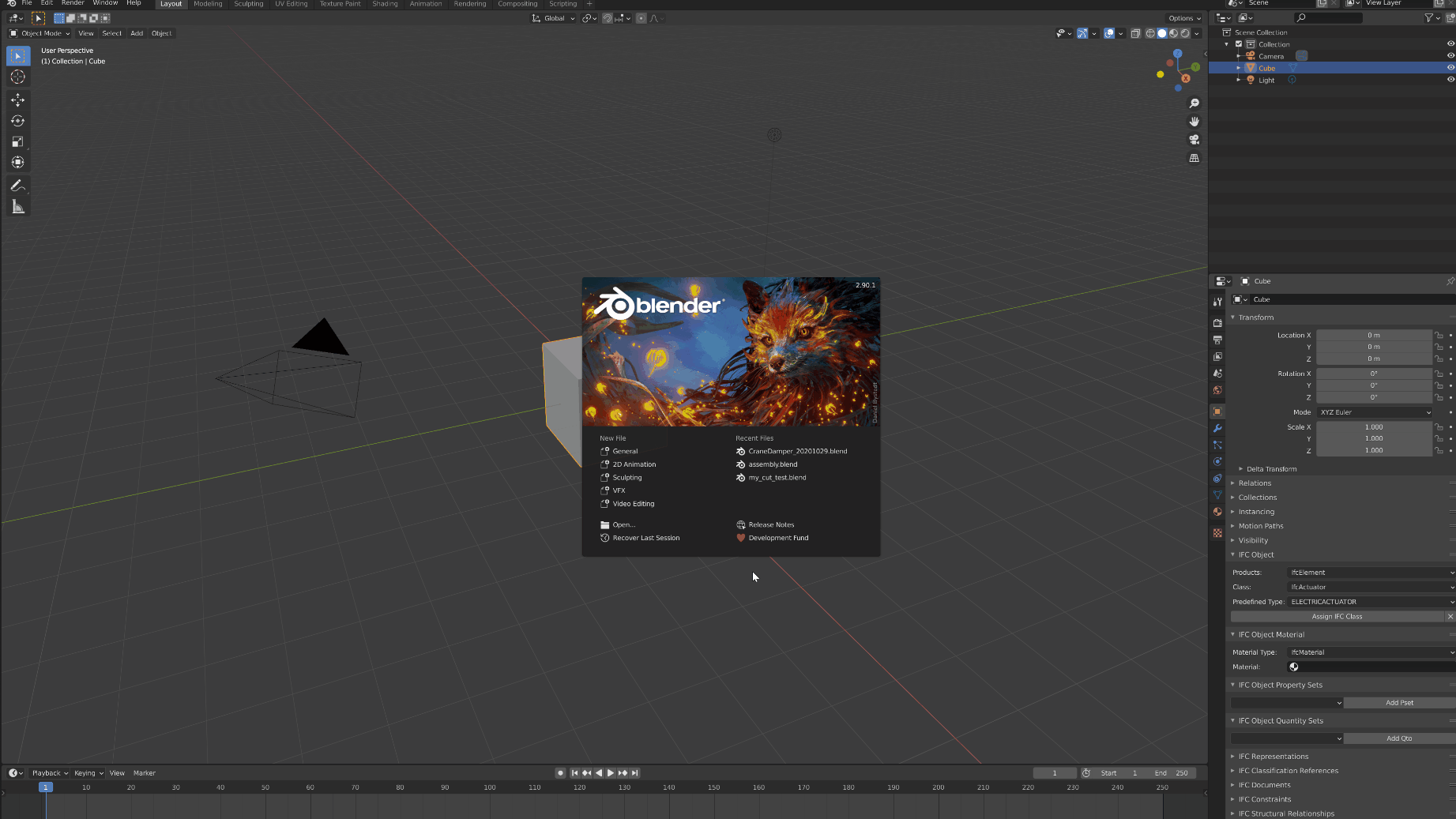This screenshot has width=1456, height=819.
Task: Click the Add Pset button
Action: (x=1399, y=703)
